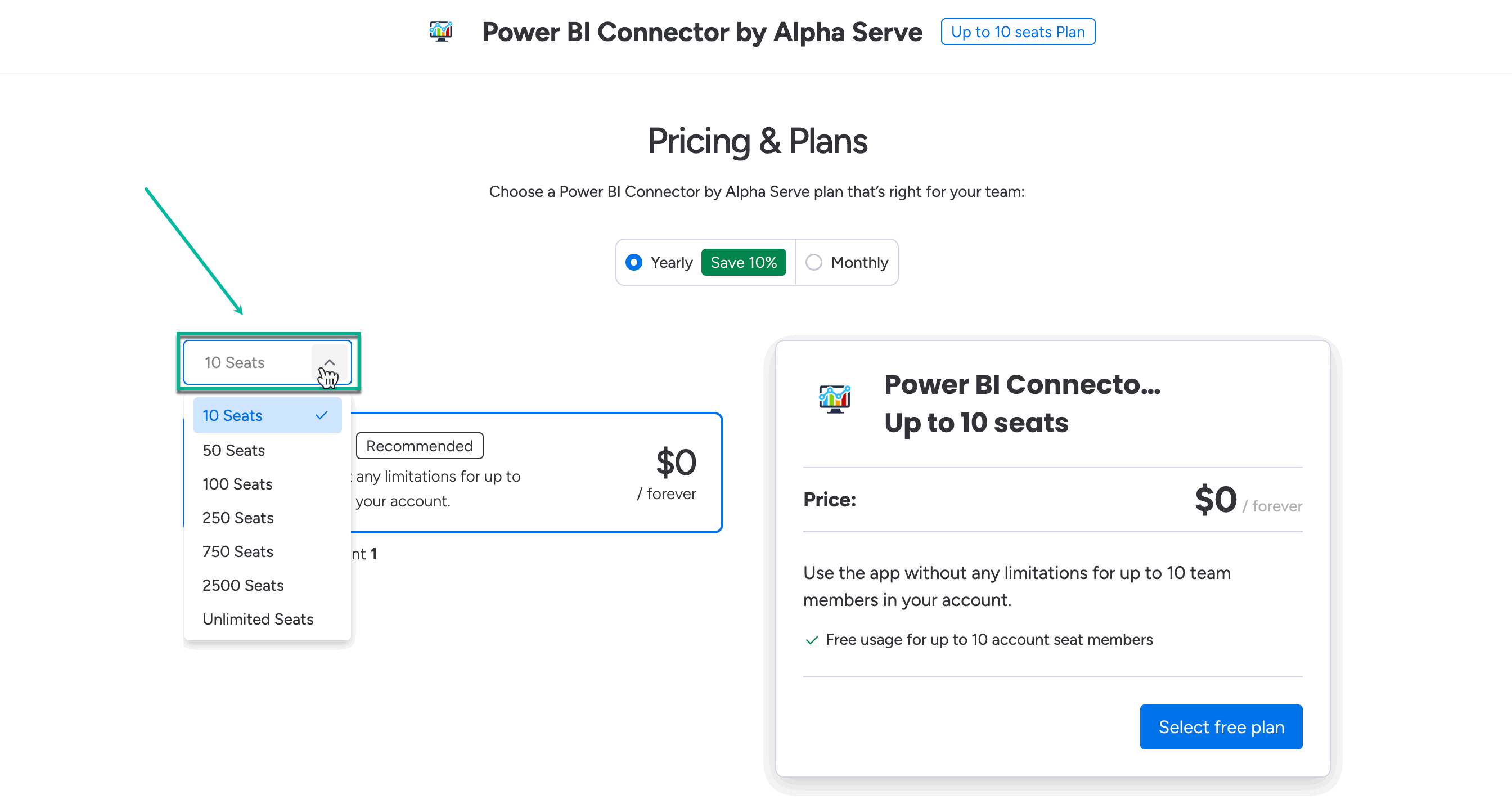
Task: Choose 50 Seats from the list
Action: 233,450
